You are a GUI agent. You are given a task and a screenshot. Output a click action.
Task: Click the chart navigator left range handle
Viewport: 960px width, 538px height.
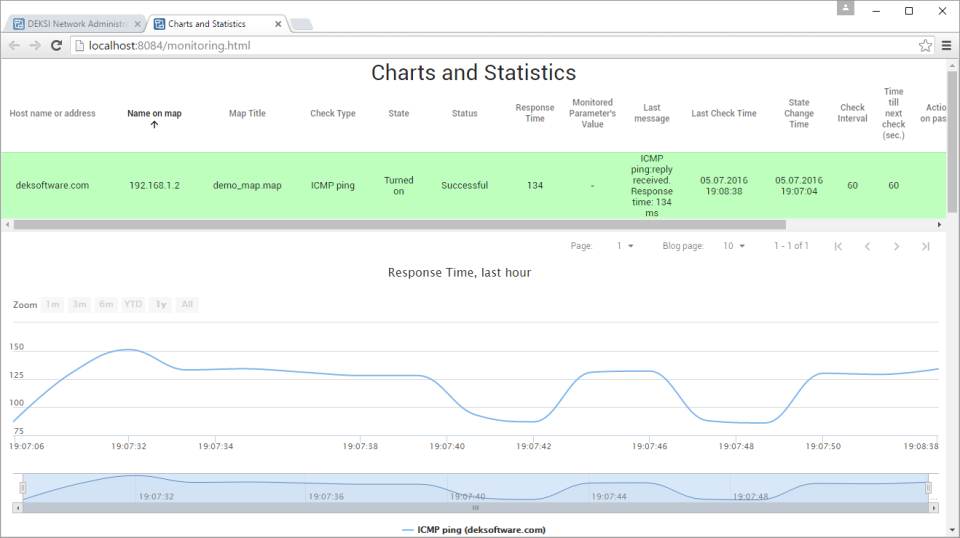(x=23, y=488)
